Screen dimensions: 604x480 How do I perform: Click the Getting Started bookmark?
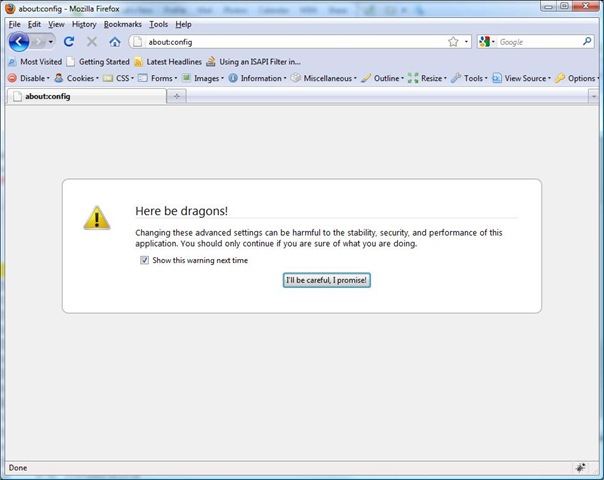pyautogui.click(x=98, y=61)
